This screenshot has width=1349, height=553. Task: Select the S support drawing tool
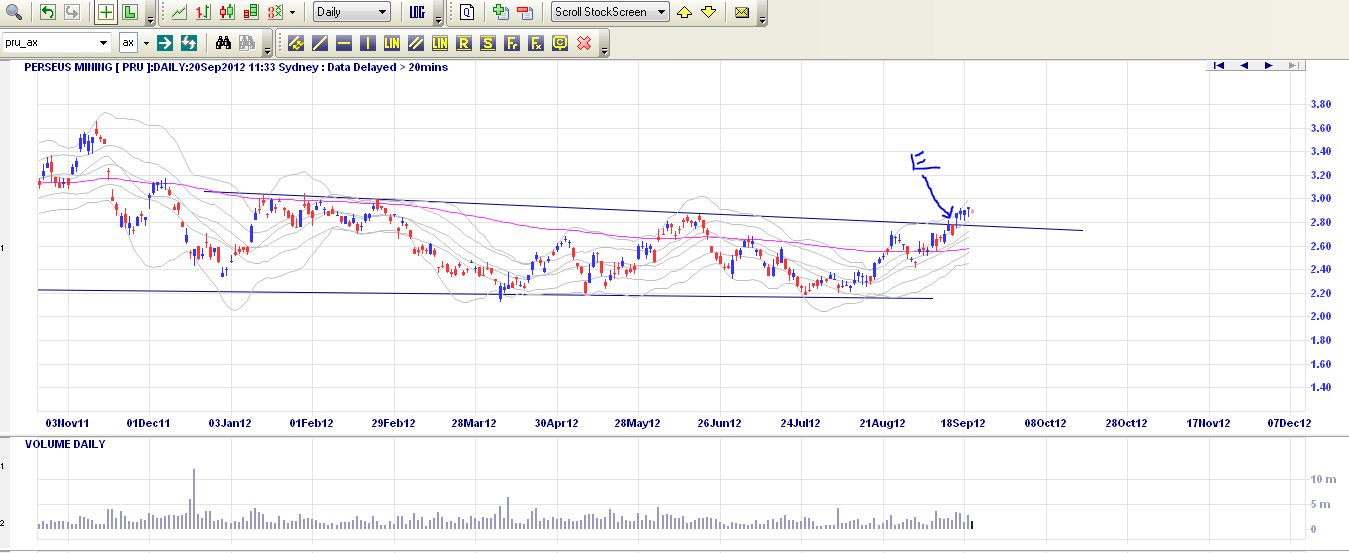point(488,43)
